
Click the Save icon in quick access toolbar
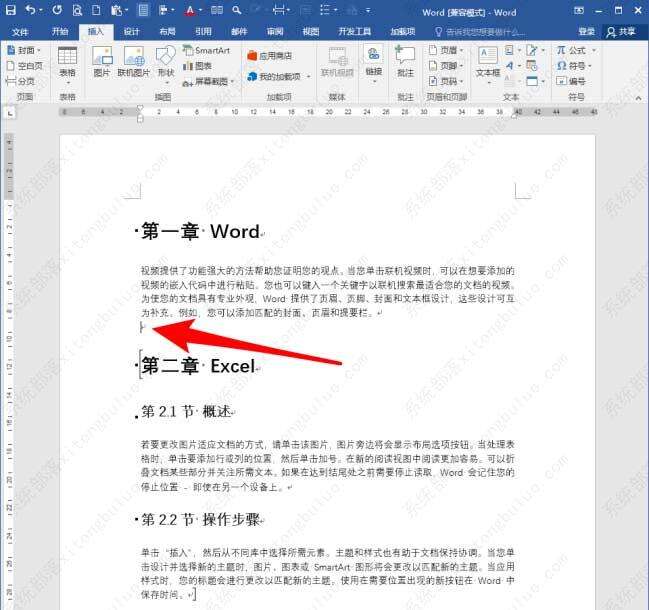pos(10,10)
